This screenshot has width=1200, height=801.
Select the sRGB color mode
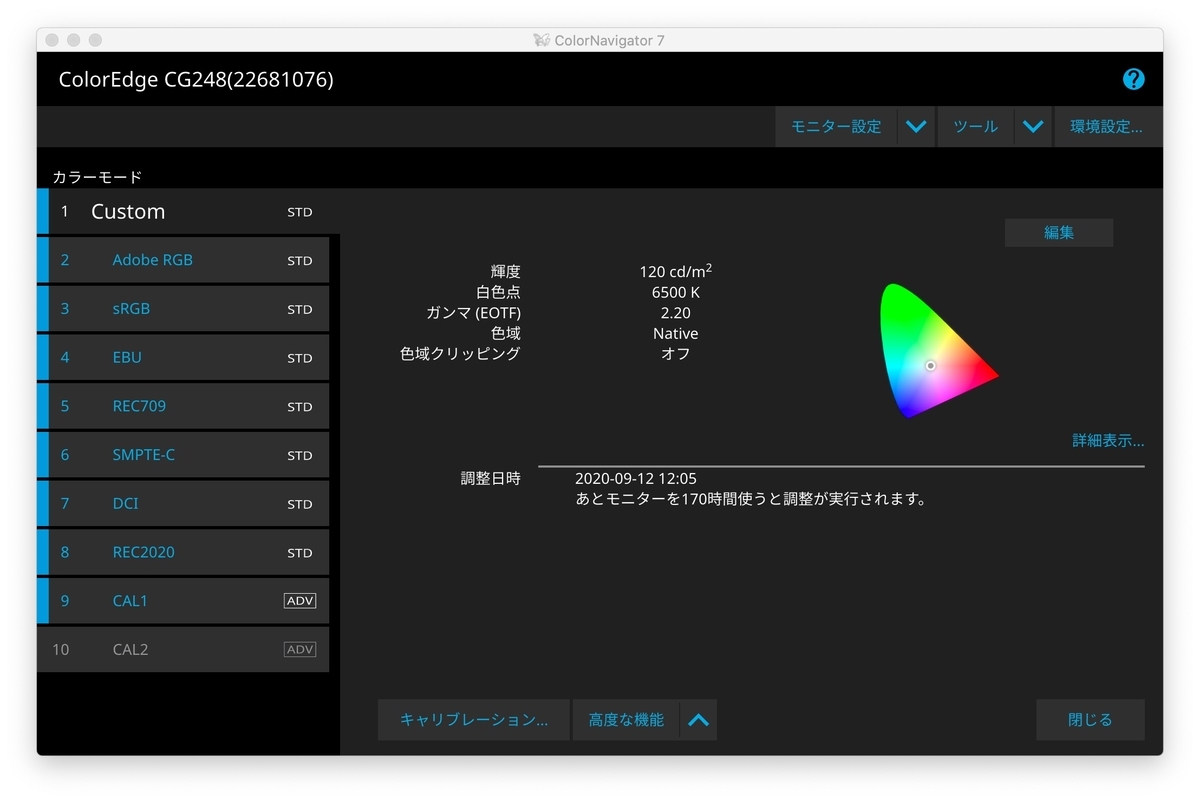[x=183, y=309]
